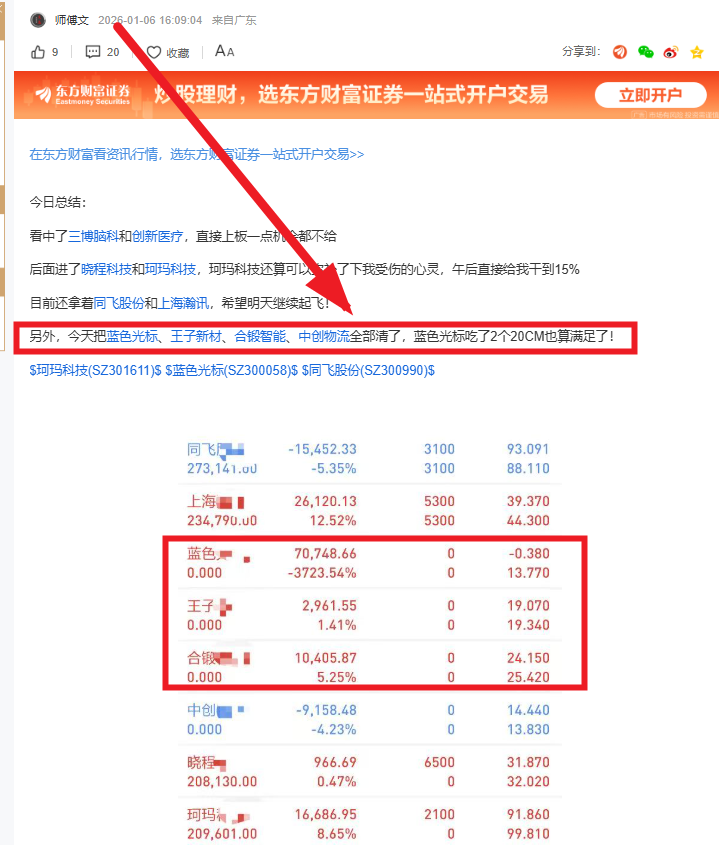Screen dimensions: 719x845
Task: Click the 44.300 current price
Action: 528,521
